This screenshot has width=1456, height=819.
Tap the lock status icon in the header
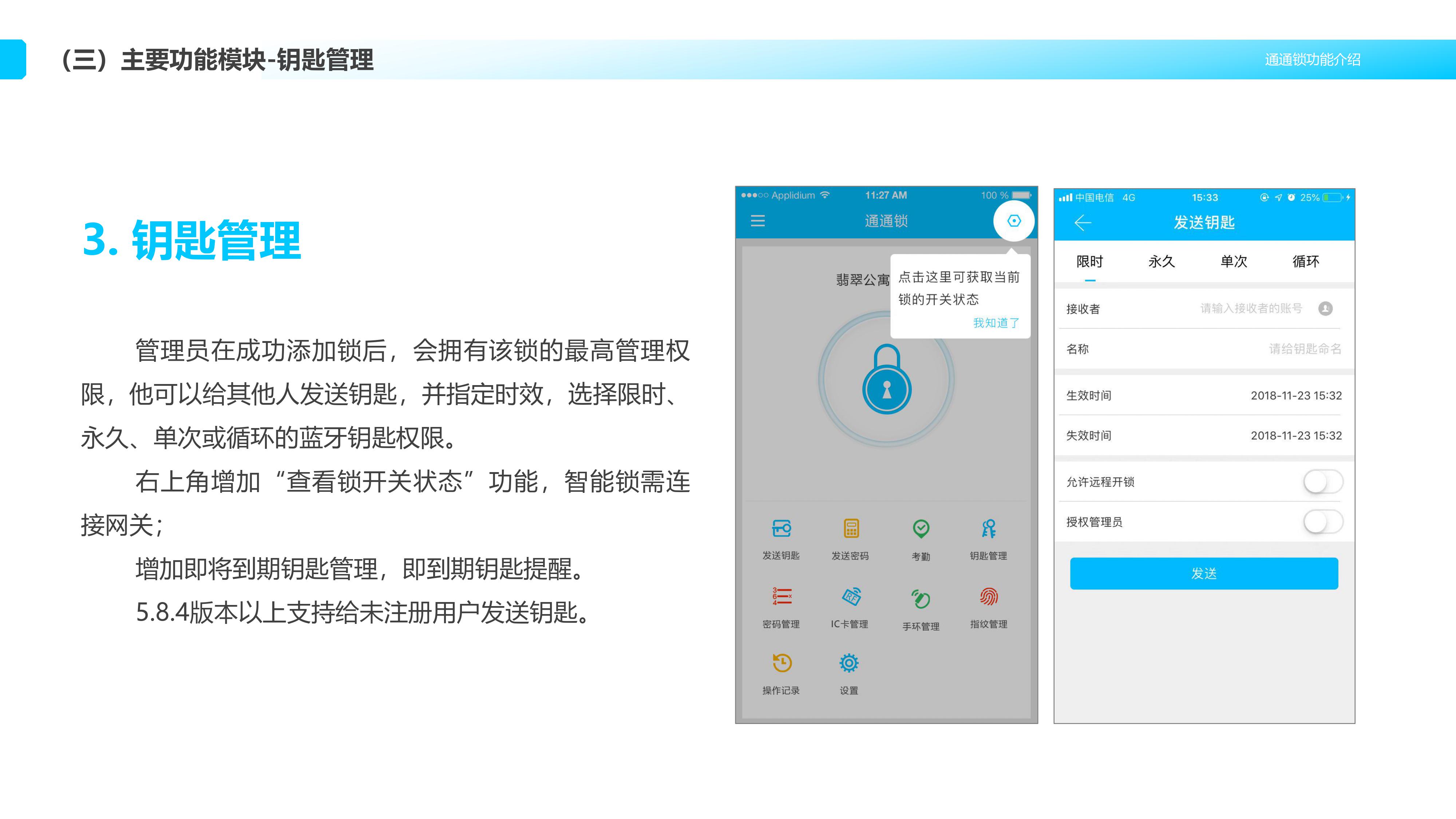[1014, 221]
